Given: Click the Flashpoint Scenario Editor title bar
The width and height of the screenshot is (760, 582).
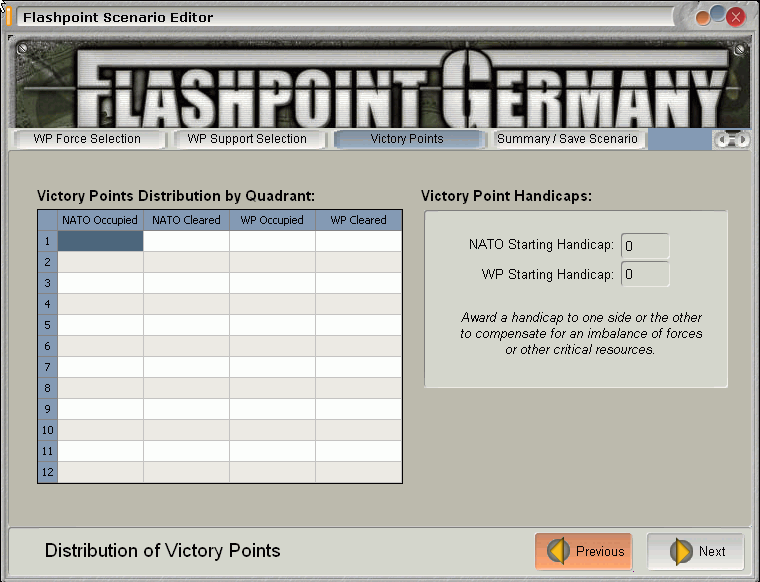Looking at the screenshot, I should pos(344,17).
